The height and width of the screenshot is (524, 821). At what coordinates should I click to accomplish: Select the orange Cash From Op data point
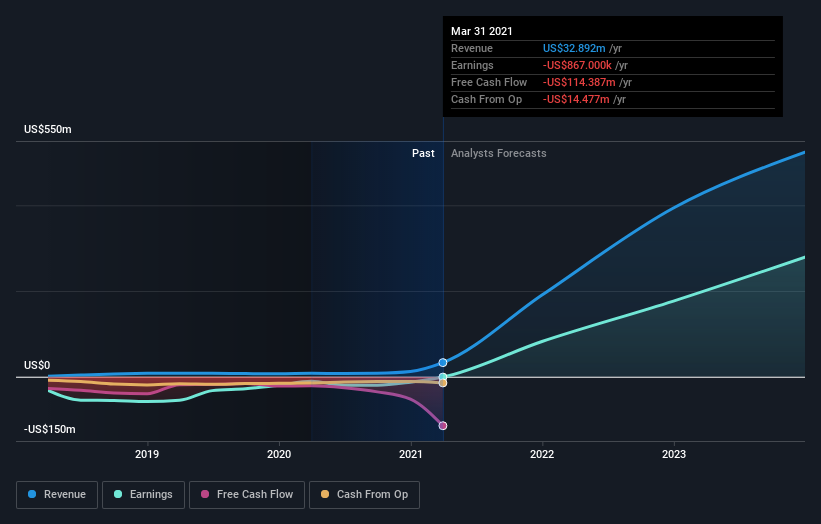coord(443,383)
